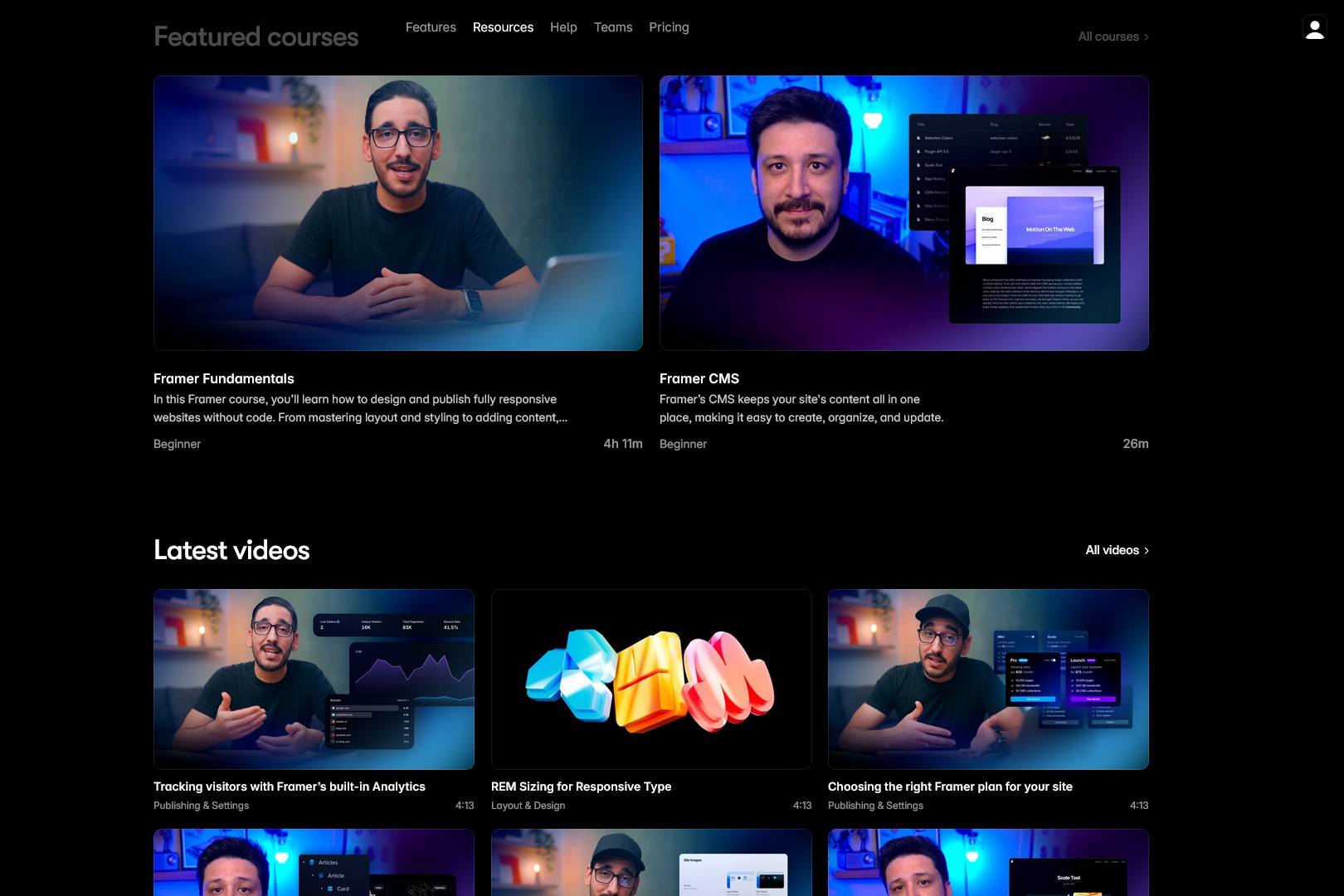Play the Tracking visitors Analytics video thumbnail
Viewport: 1344px width, 896px height.
click(x=314, y=679)
